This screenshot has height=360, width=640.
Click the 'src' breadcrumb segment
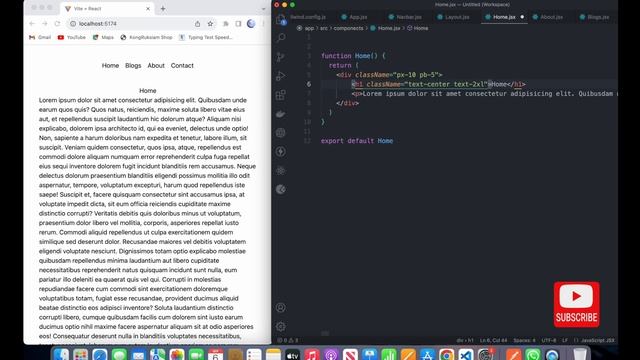[324, 28]
